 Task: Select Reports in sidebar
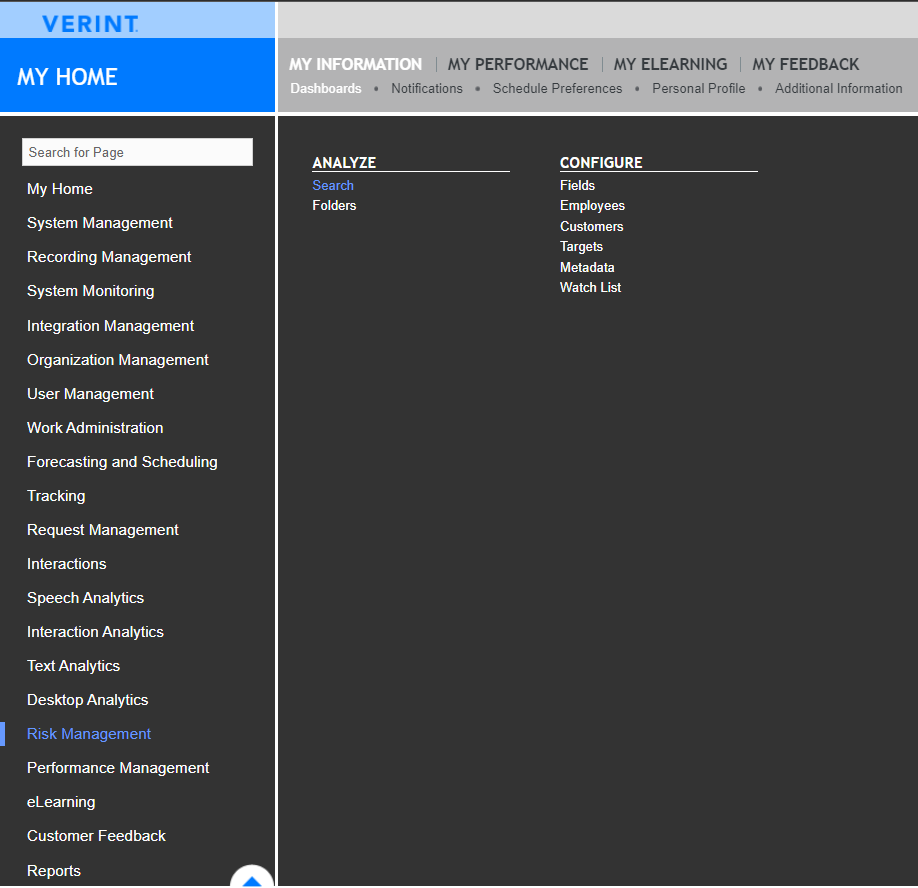point(54,870)
